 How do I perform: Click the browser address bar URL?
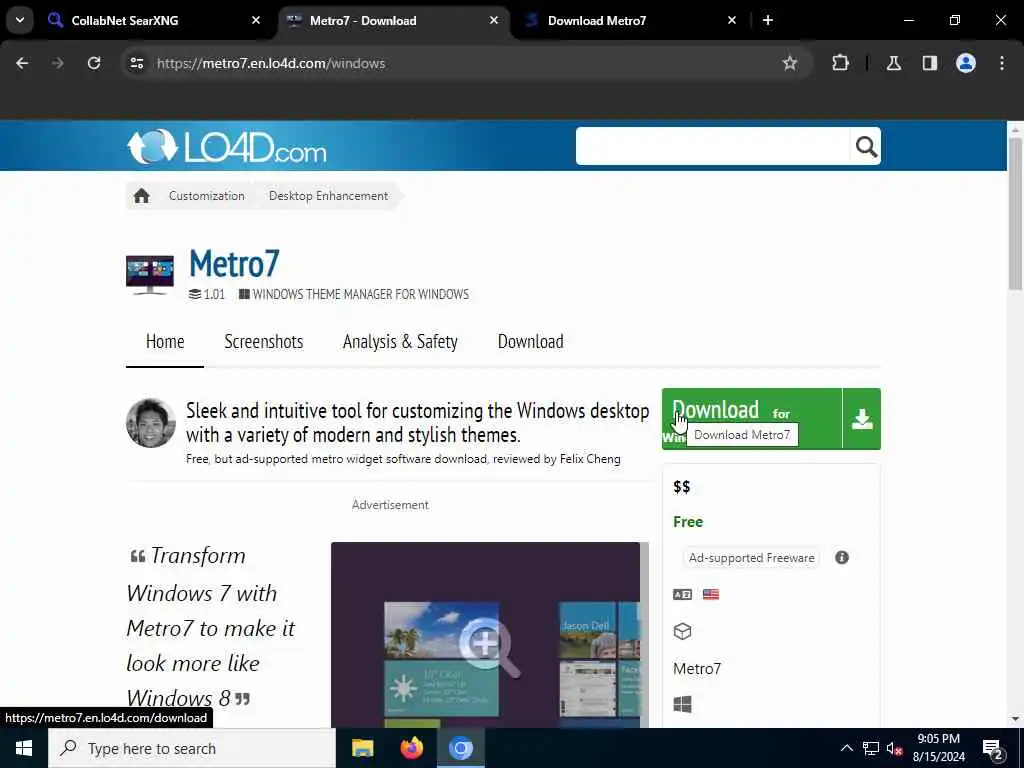coord(271,63)
